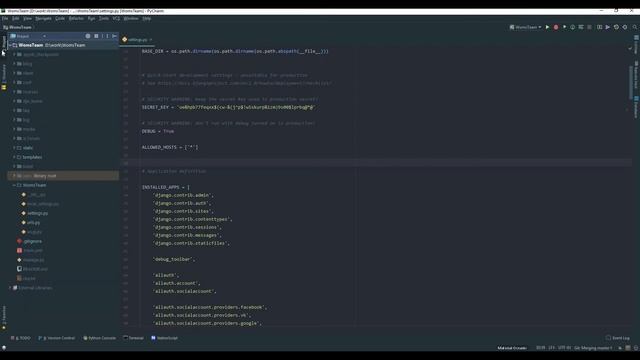
Task: Select the templates folder row
Action: coord(63,157)
